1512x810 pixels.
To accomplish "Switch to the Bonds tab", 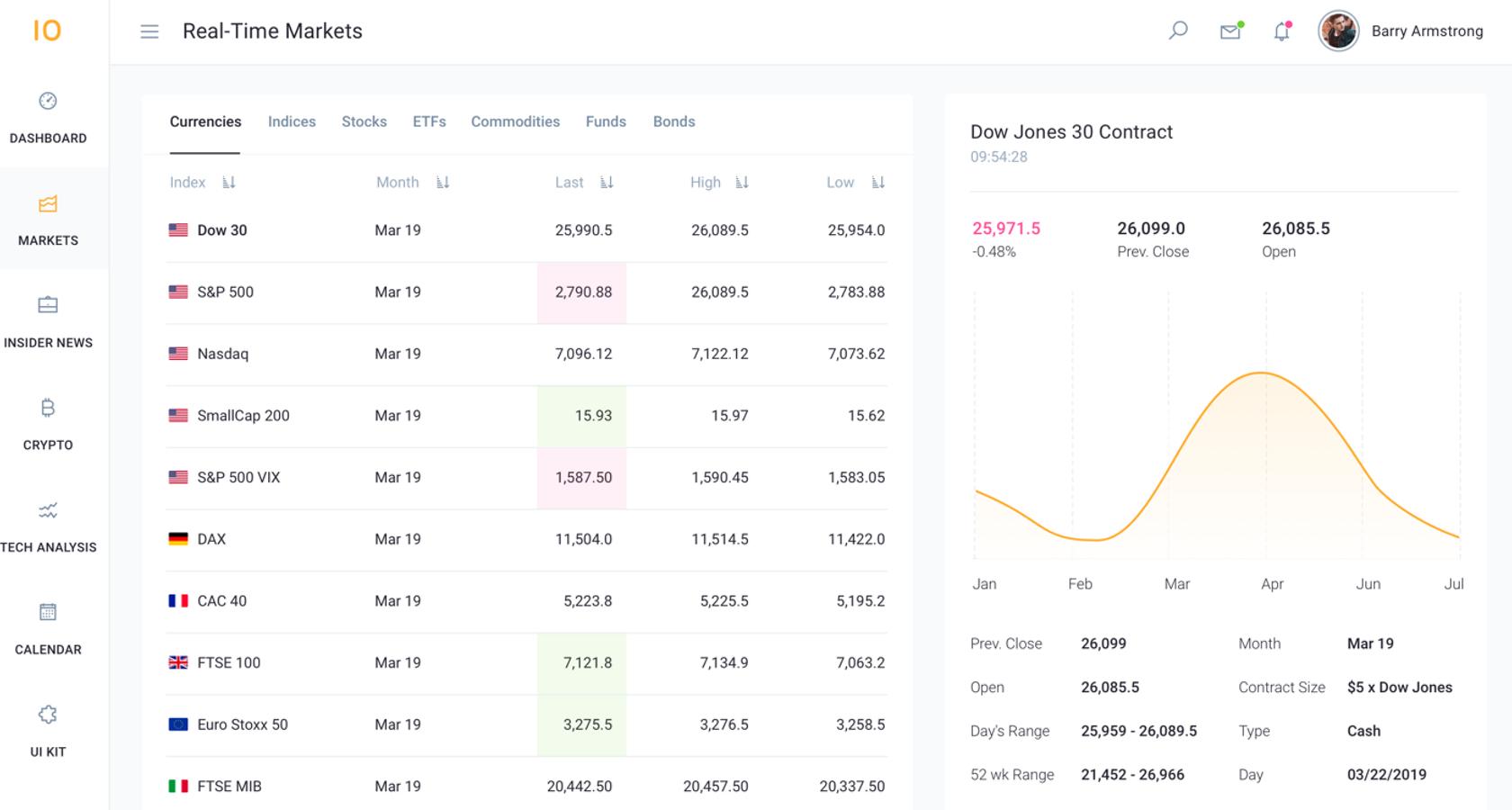I will pyautogui.click(x=675, y=121).
